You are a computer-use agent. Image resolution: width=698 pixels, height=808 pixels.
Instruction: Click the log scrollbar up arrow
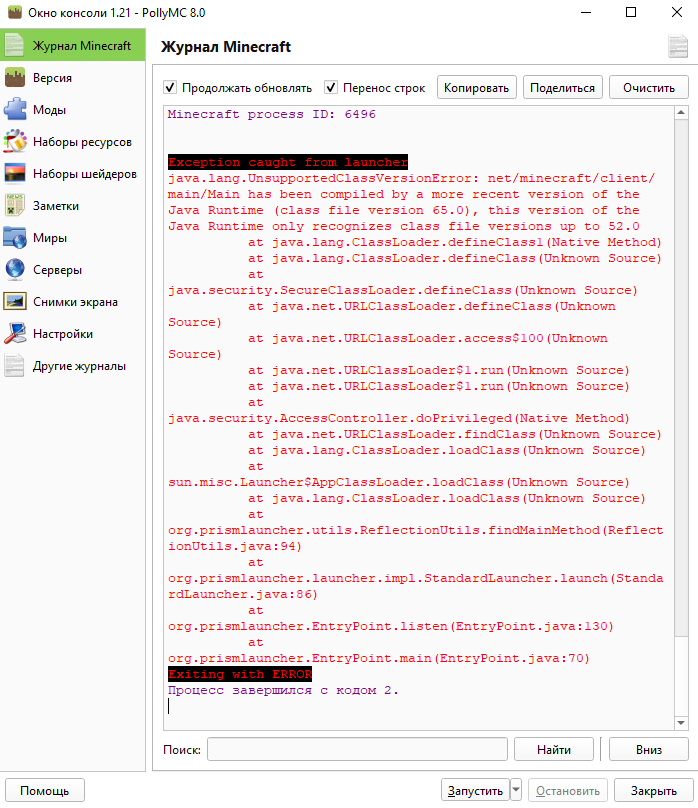pos(681,113)
